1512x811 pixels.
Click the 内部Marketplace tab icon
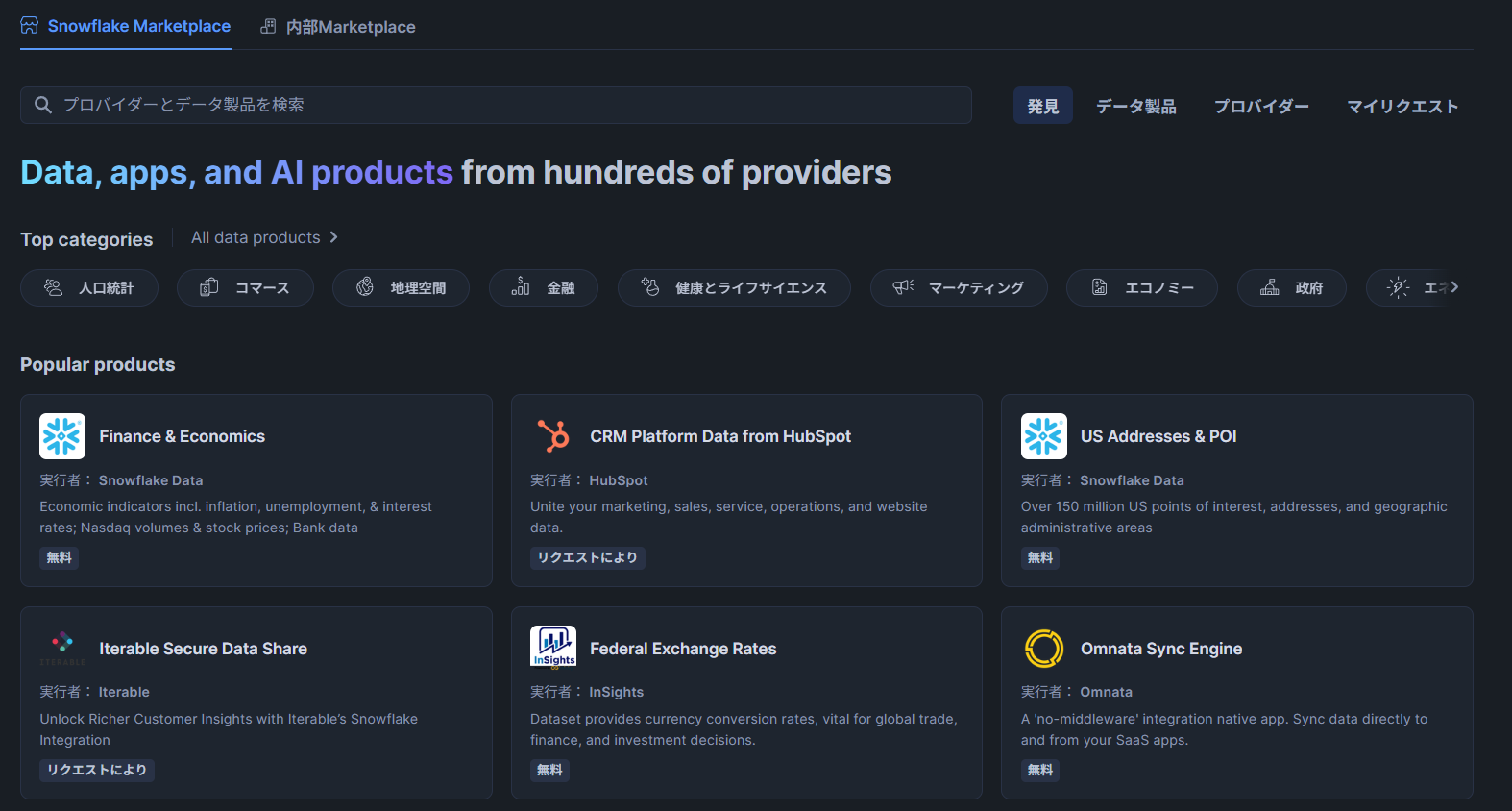[268, 27]
